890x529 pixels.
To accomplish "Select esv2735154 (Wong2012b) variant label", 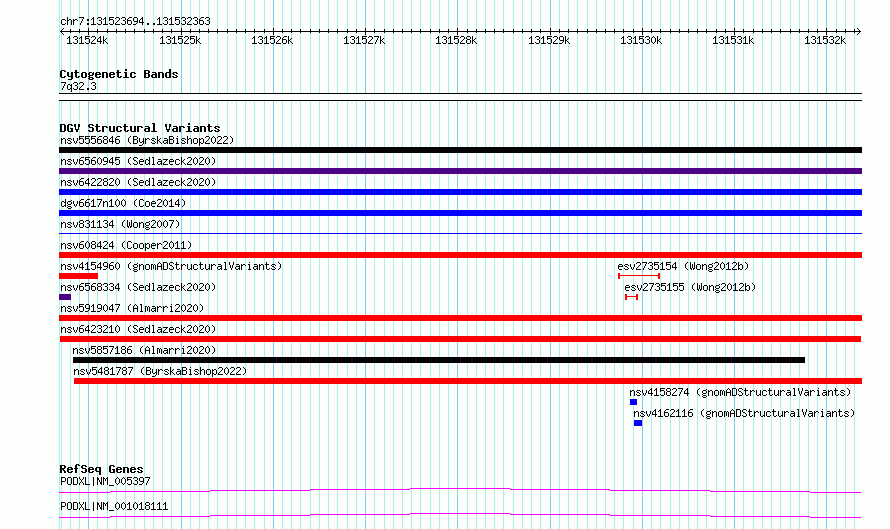I will (683, 266).
